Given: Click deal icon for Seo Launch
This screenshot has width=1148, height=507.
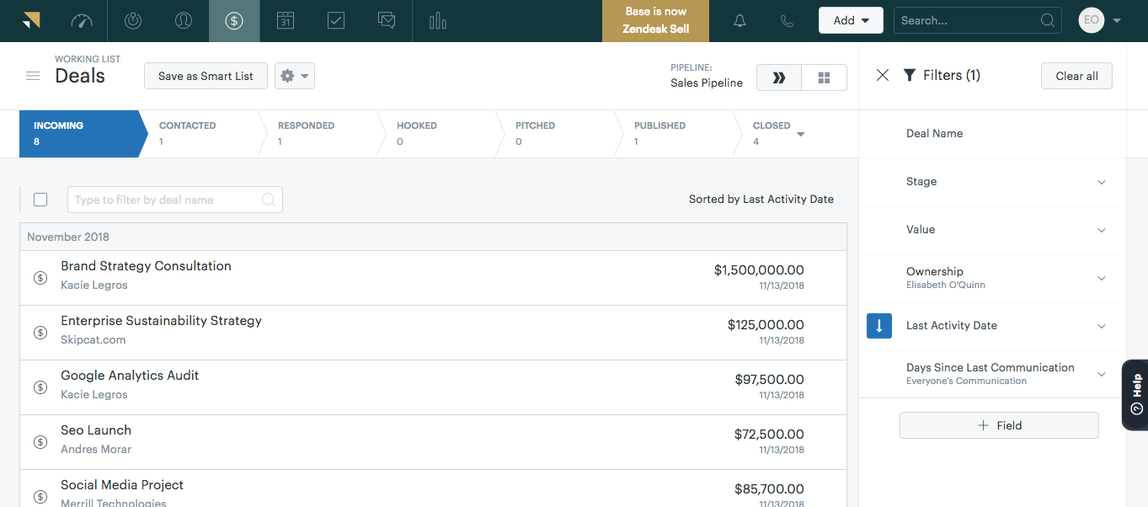Looking at the screenshot, I should pyautogui.click(x=41, y=443).
